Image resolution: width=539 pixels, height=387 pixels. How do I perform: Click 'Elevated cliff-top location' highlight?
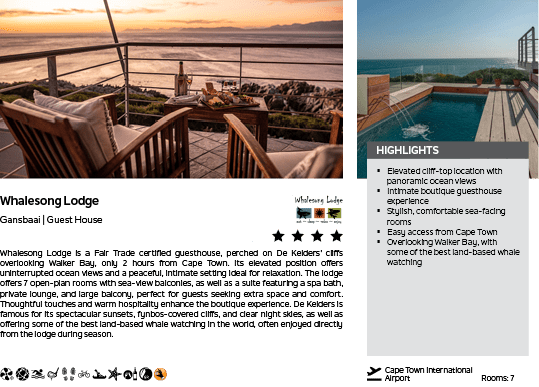point(444,176)
